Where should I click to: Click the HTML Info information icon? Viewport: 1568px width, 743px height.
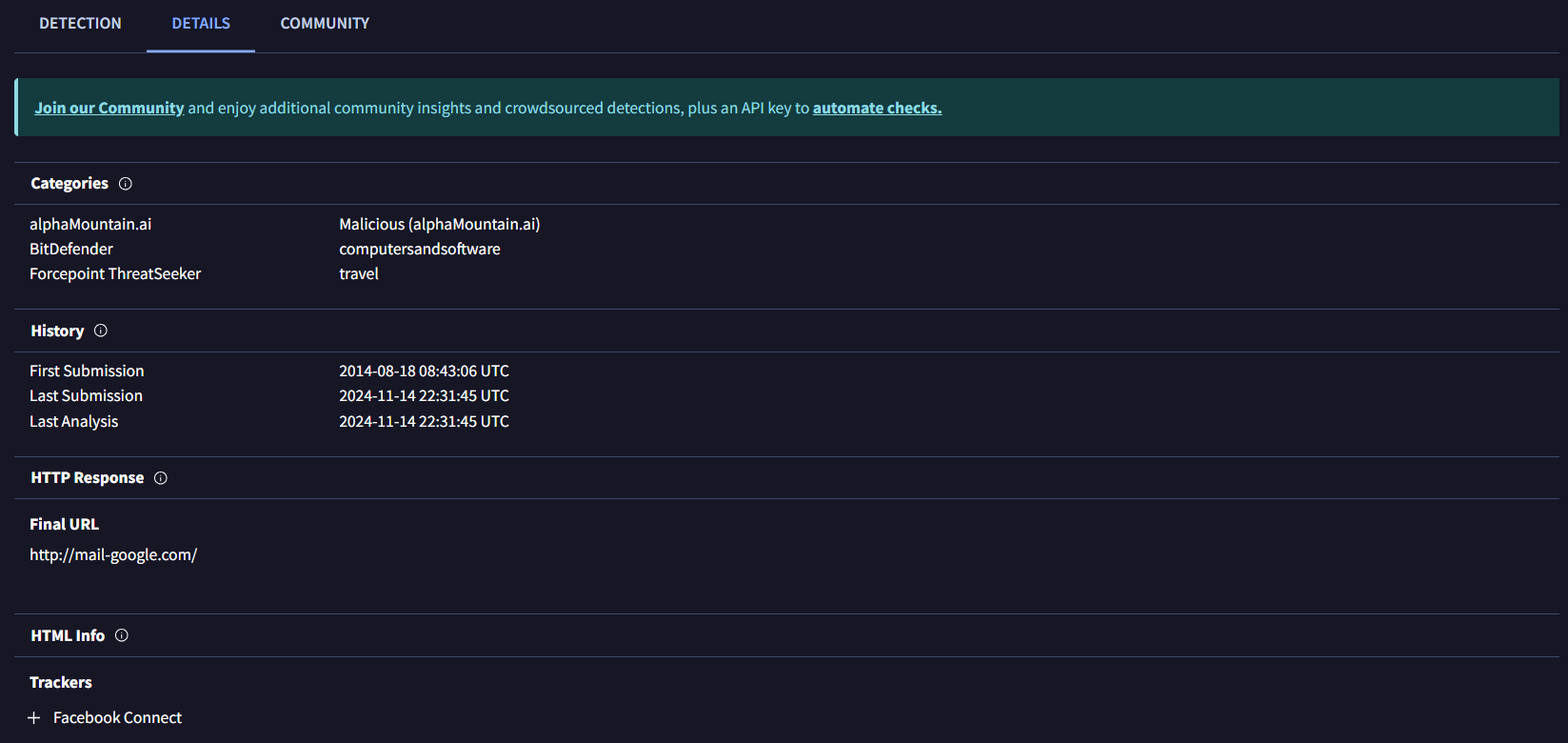pyautogui.click(x=122, y=635)
